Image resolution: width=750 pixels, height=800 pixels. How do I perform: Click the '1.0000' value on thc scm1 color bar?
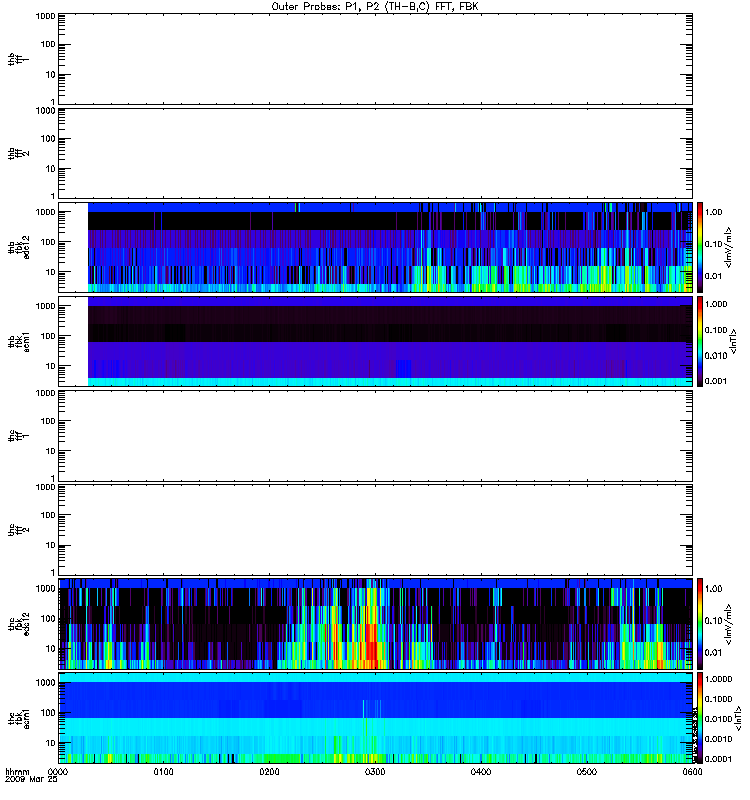pos(718,679)
